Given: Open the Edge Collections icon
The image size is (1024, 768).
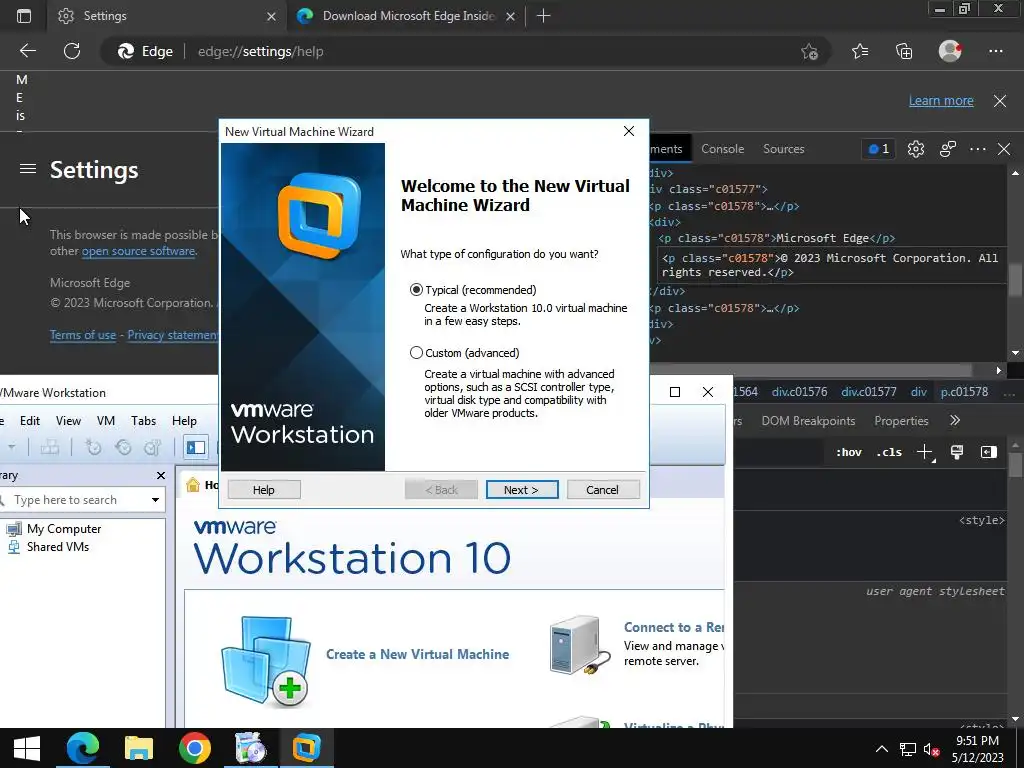Looking at the screenshot, I should click(904, 51).
